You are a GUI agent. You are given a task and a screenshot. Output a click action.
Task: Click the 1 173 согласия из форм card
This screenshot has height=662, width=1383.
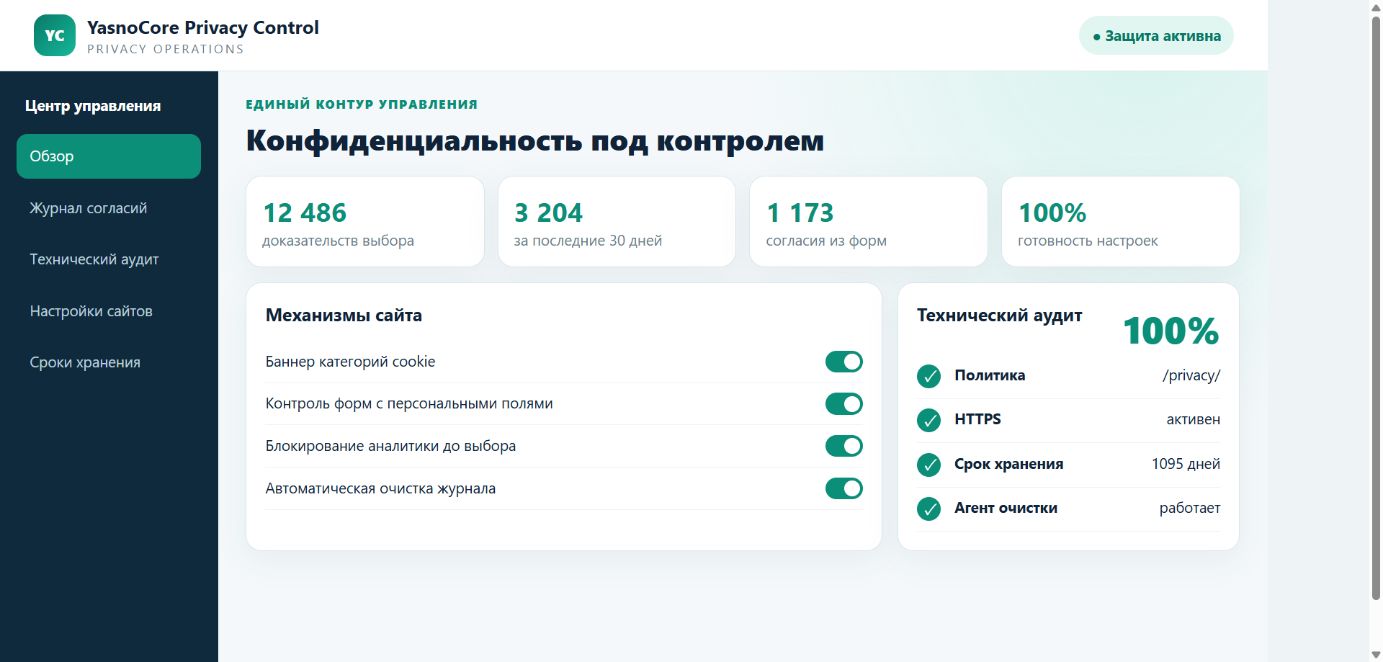(x=868, y=222)
